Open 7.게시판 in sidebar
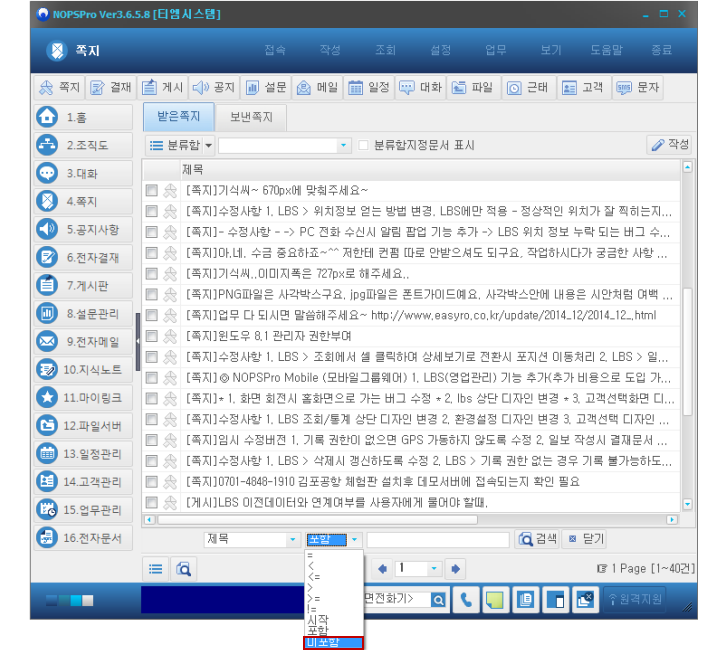Viewport: 727px width, 650px height. (x=83, y=286)
